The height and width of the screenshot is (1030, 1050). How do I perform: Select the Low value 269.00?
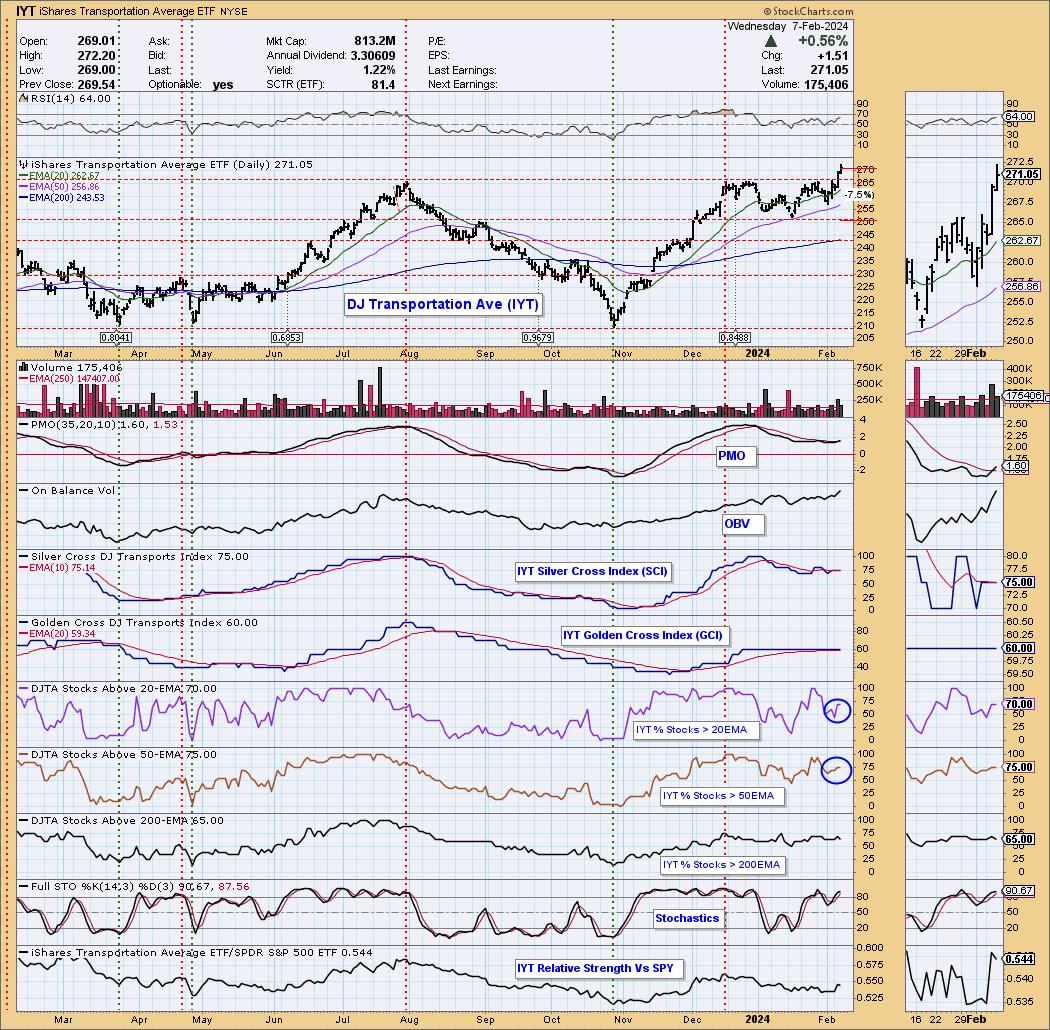96,70
